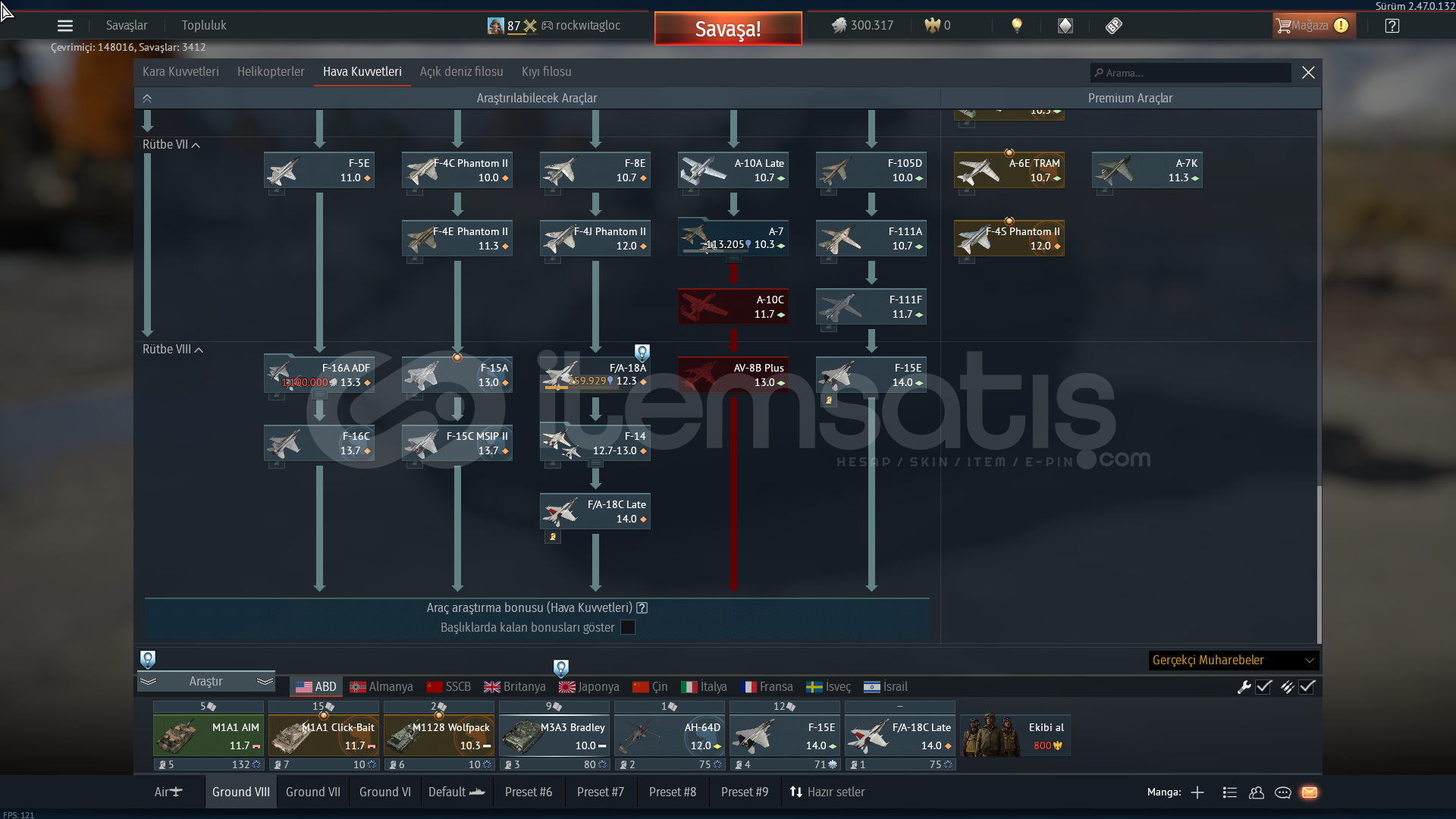This screenshot has width=1456, height=819.
Task: Expand the Araştır panel left chevron
Action: [148, 682]
